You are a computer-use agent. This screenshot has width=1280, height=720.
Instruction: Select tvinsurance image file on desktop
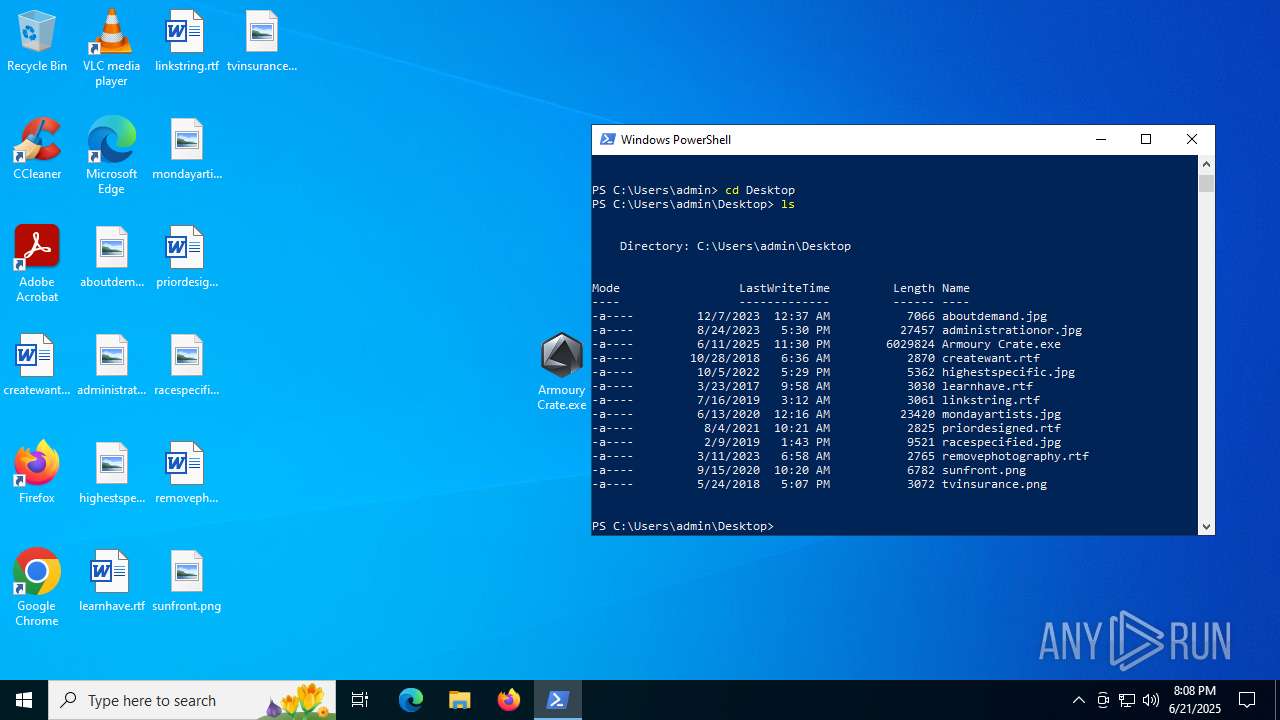click(x=262, y=42)
